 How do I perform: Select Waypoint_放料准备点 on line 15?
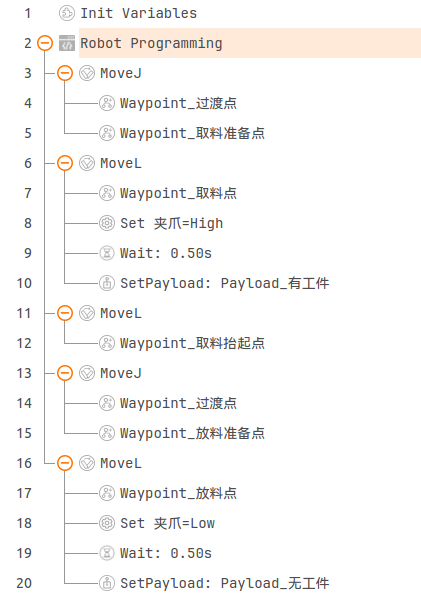point(192,433)
